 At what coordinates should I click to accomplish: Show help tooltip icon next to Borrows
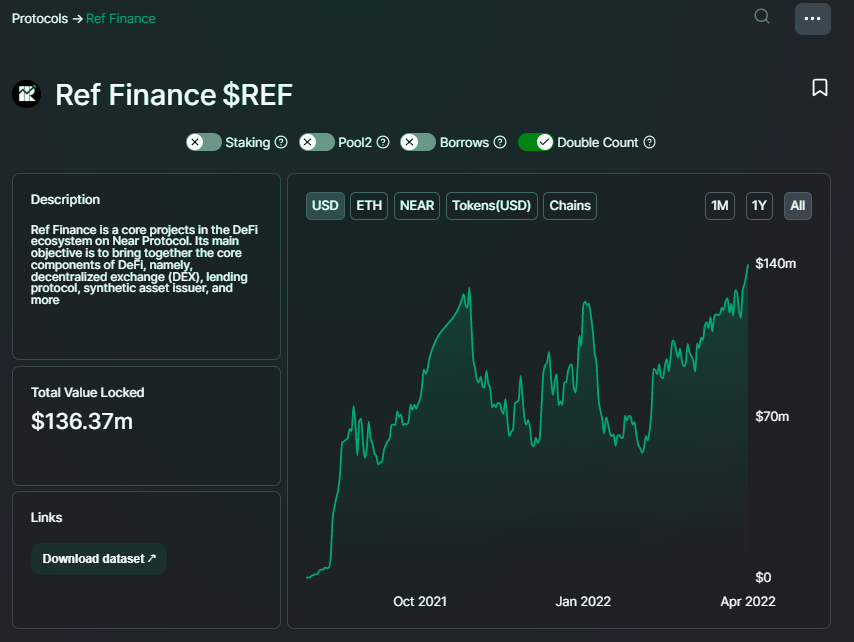pyautogui.click(x=500, y=142)
